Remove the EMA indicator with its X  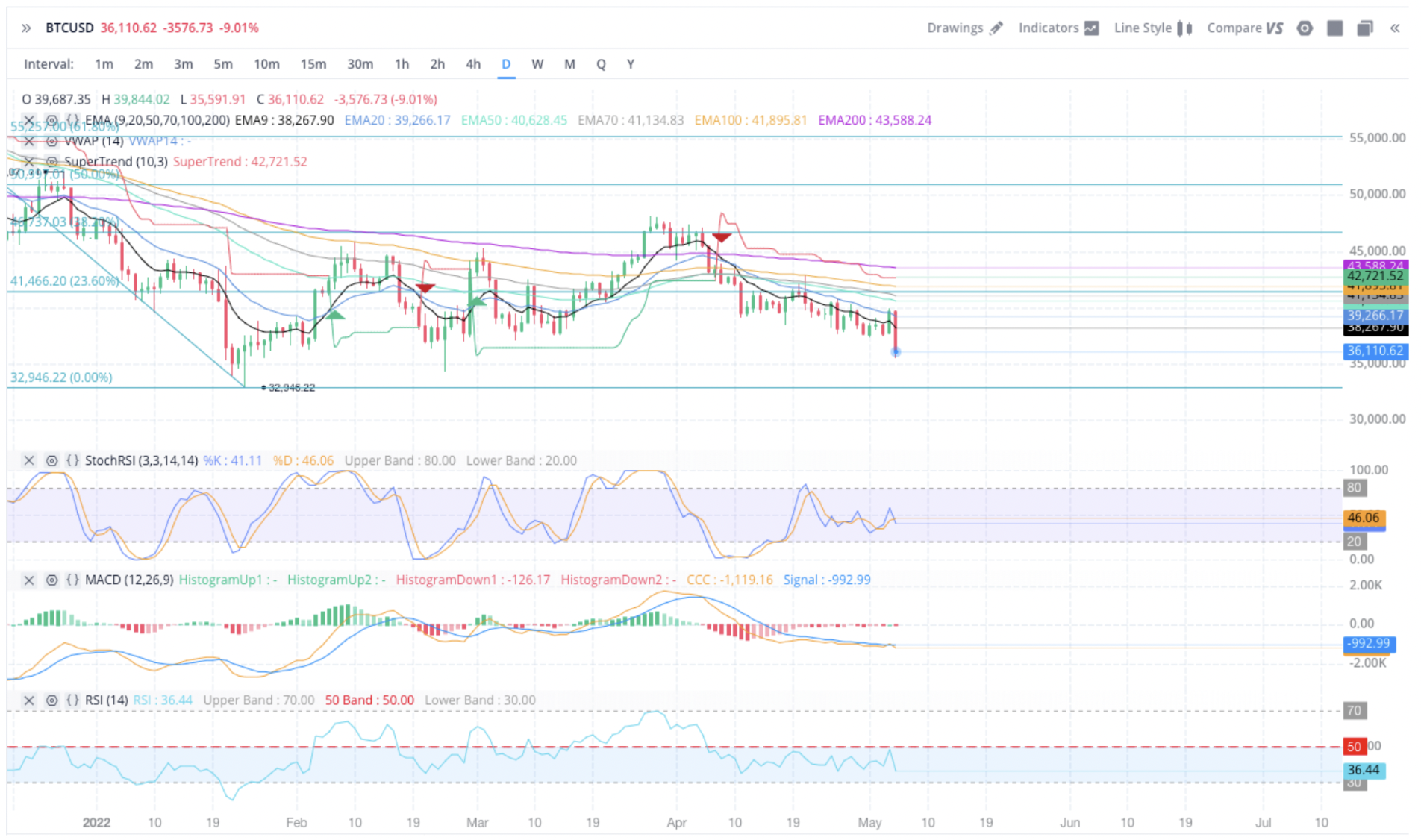[x=29, y=120]
